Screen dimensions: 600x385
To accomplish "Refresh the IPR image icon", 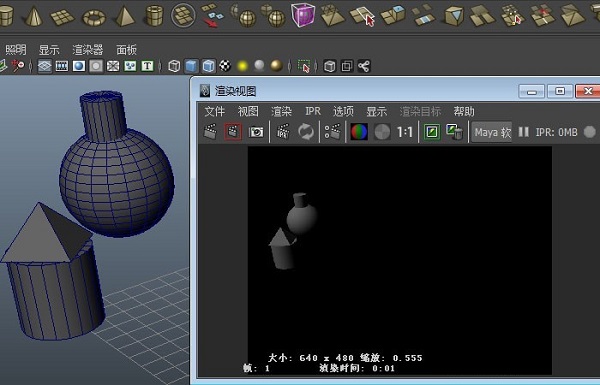I will [x=306, y=132].
